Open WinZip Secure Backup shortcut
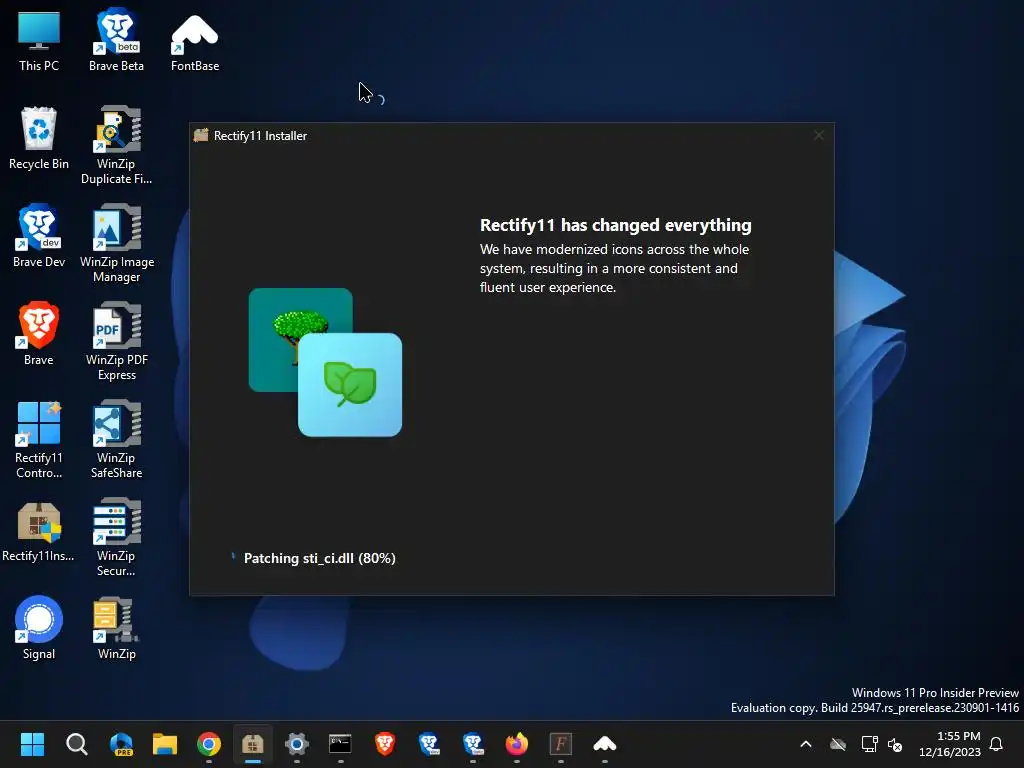Image resolution: width=1024 pixels, height=768 pixels. [x=116, y=537]
